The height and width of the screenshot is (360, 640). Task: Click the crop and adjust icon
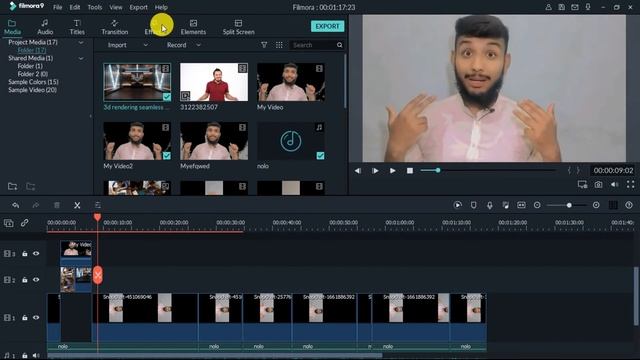(x=98, y=205)
